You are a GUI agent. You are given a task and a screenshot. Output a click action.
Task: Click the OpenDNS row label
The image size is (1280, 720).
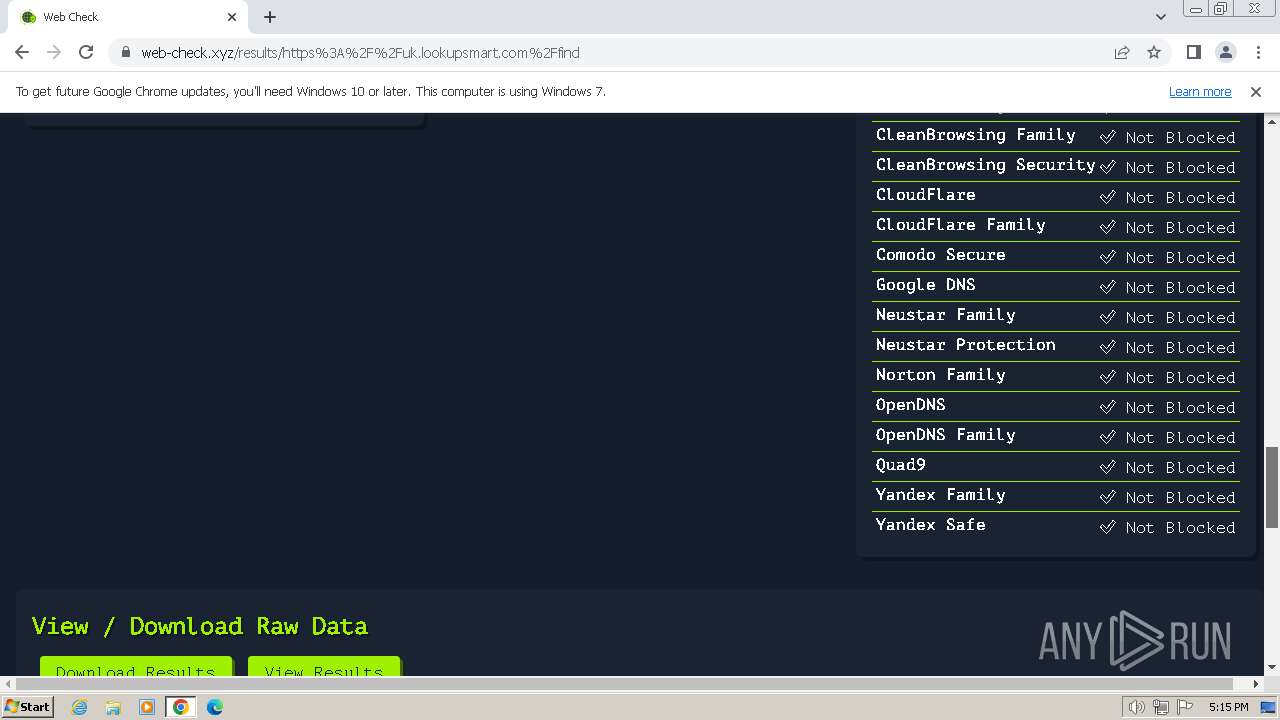(910, 405)
